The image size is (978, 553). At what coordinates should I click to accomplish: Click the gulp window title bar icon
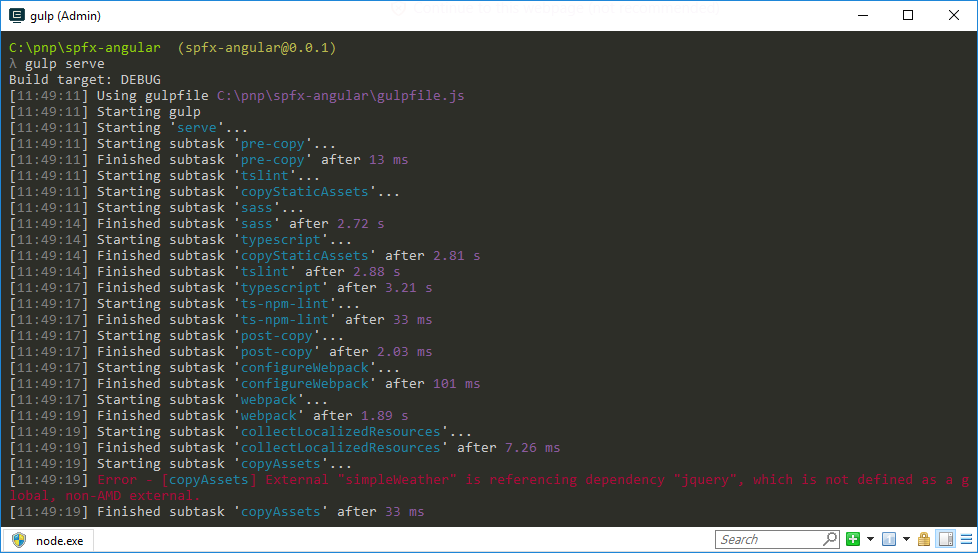[x=17, y=16]
